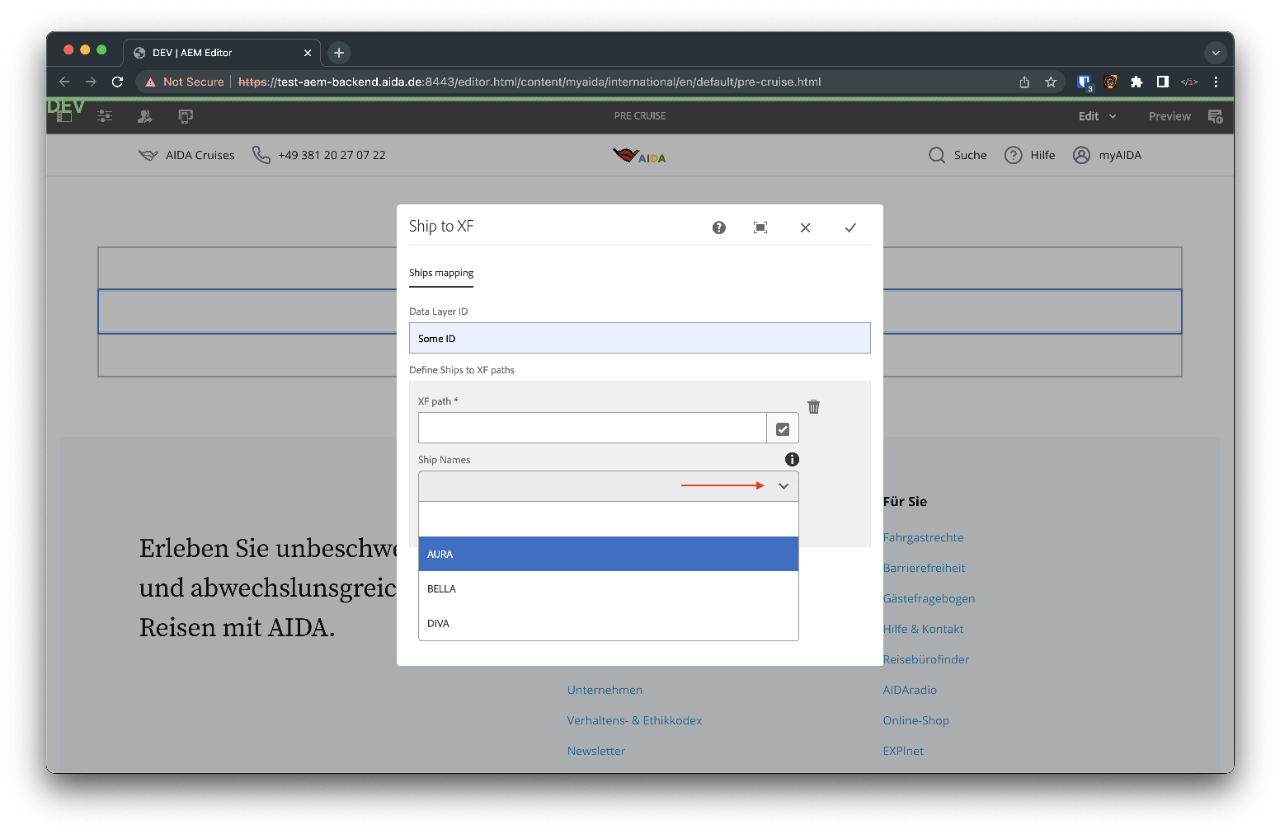Viewport: 1280px width, 834px height.
Task: Toggle fullscreen for Ship to XF dialog
Action: point(760,228)
